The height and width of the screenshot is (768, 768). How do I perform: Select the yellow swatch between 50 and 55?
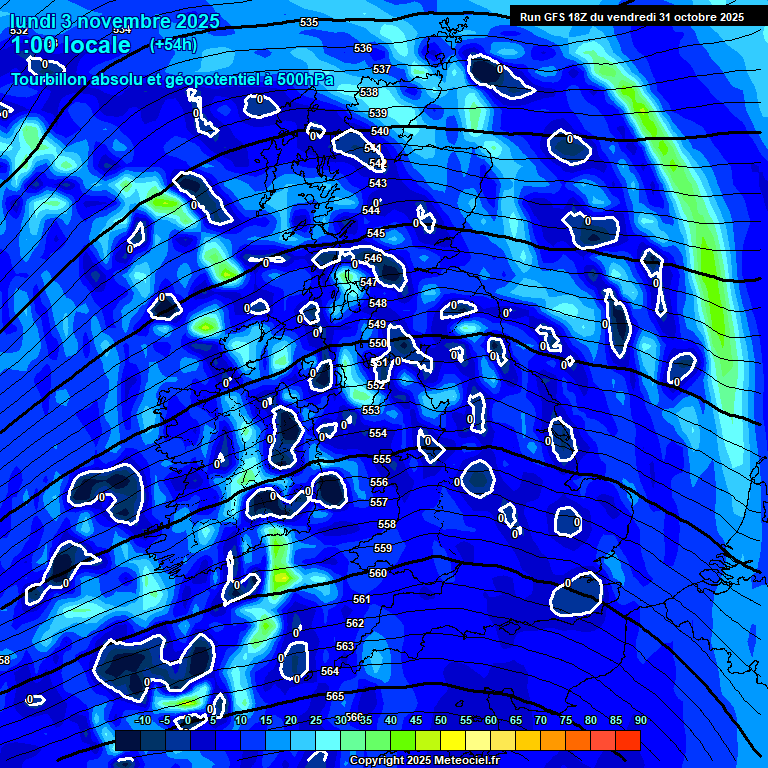pyautogui.click(x=453, y=740)
